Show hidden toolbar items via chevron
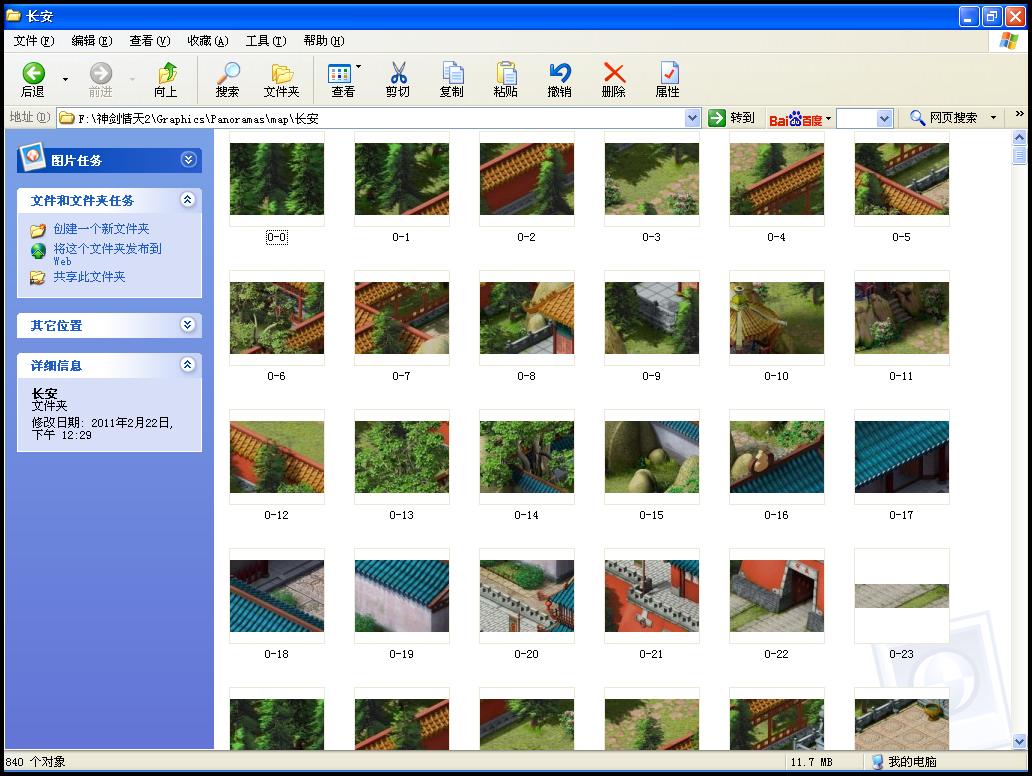The width and height of the screenshot is (1032, 776). (x=1019, y=114)
